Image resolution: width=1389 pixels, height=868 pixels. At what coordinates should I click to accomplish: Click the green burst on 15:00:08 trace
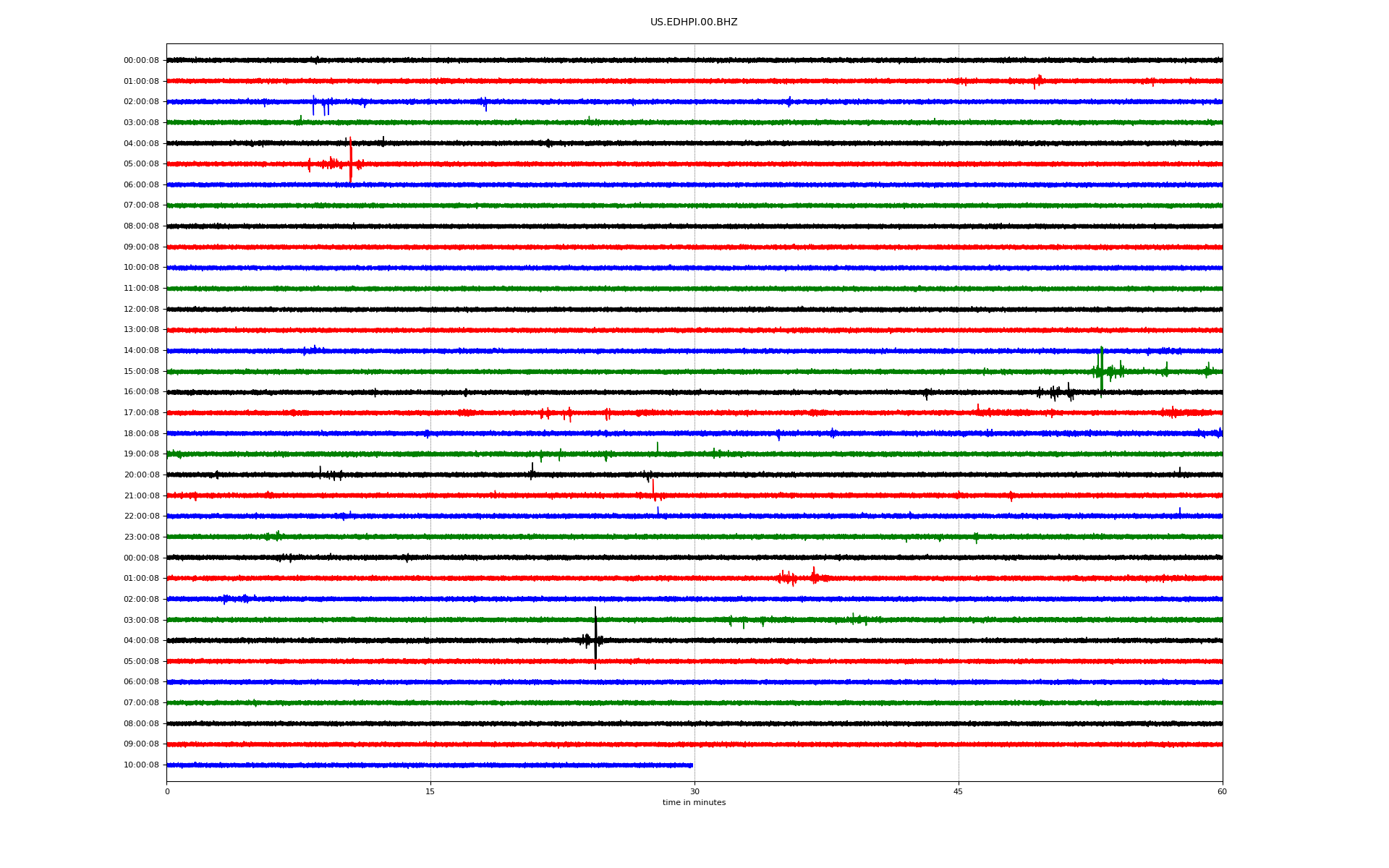[x=1102, y=370]
